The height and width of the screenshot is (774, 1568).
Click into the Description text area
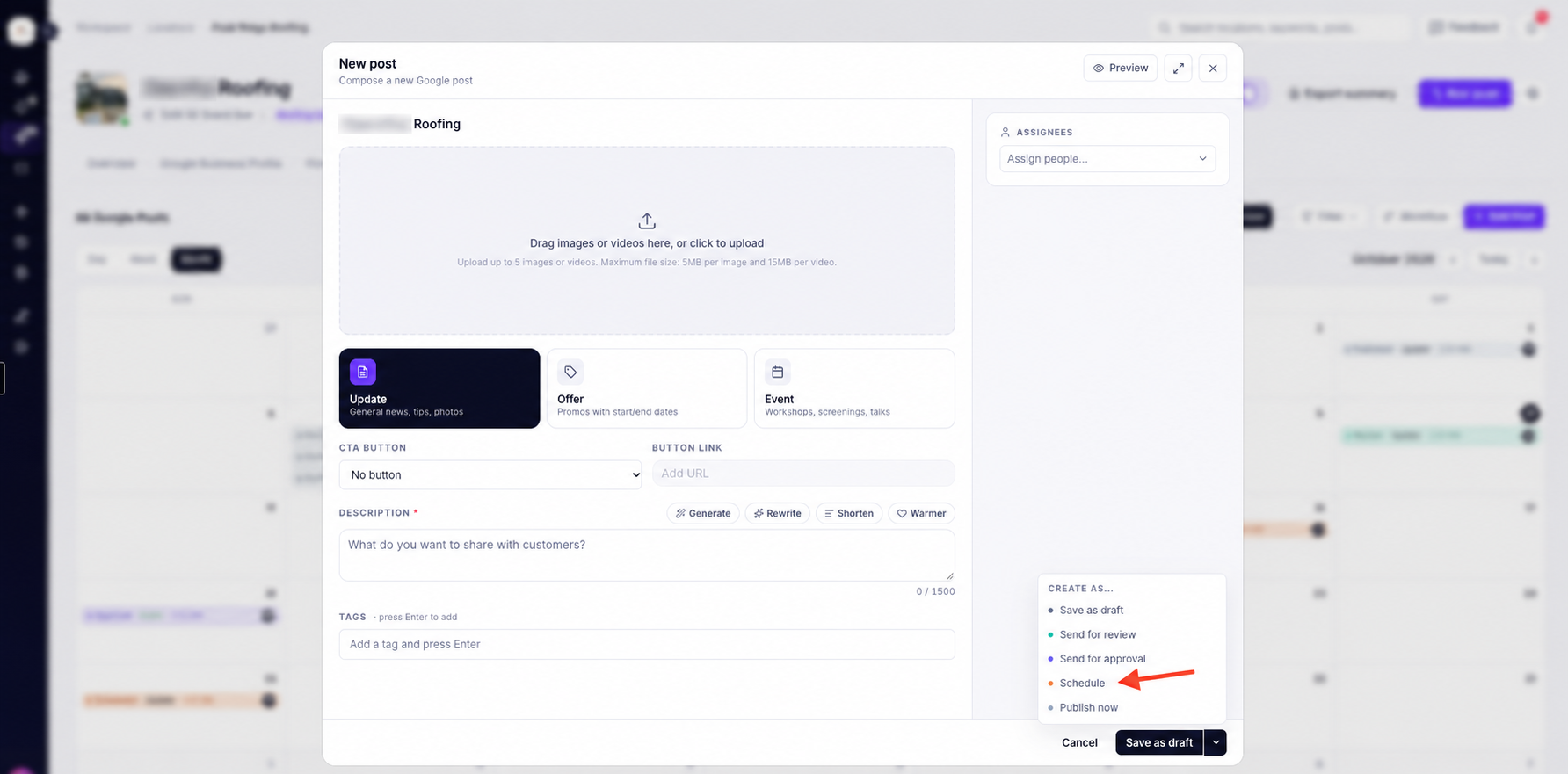tap(647, 554)
